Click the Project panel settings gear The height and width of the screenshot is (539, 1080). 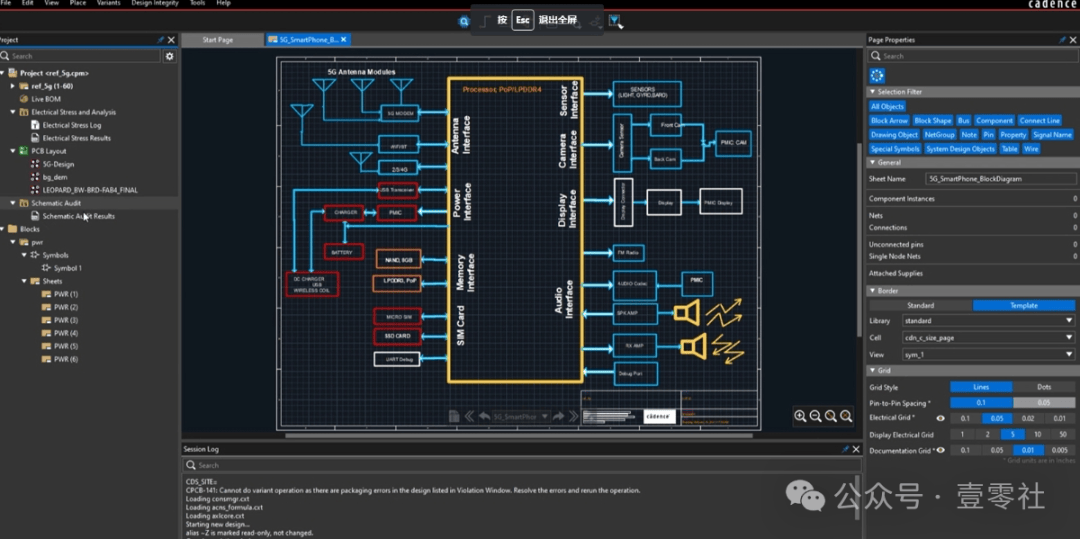(x=169, y=56)
